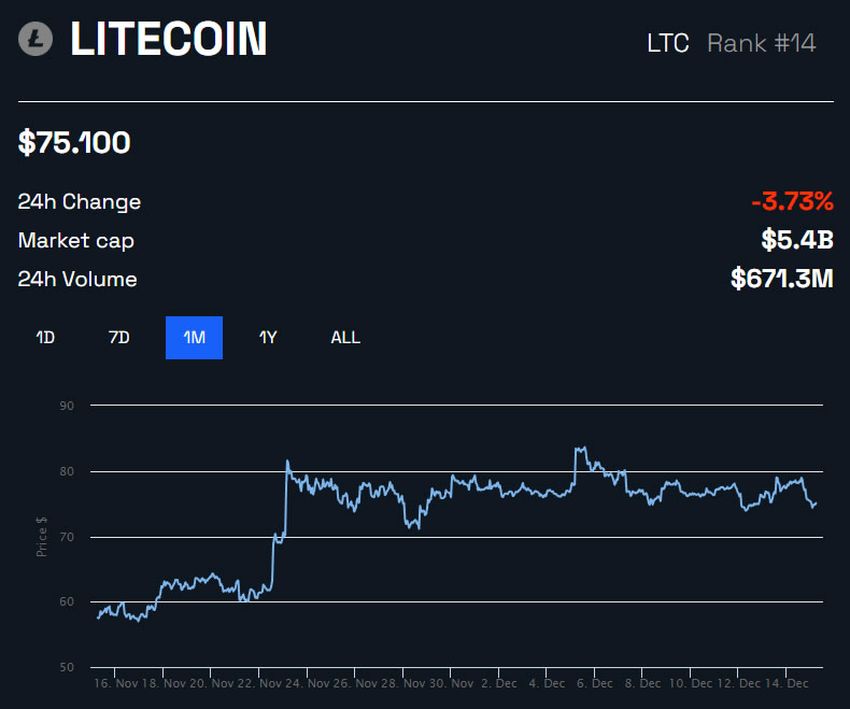Open the 1Y price chart
Viewport: 850px width, 709px height.
[268, 337]
